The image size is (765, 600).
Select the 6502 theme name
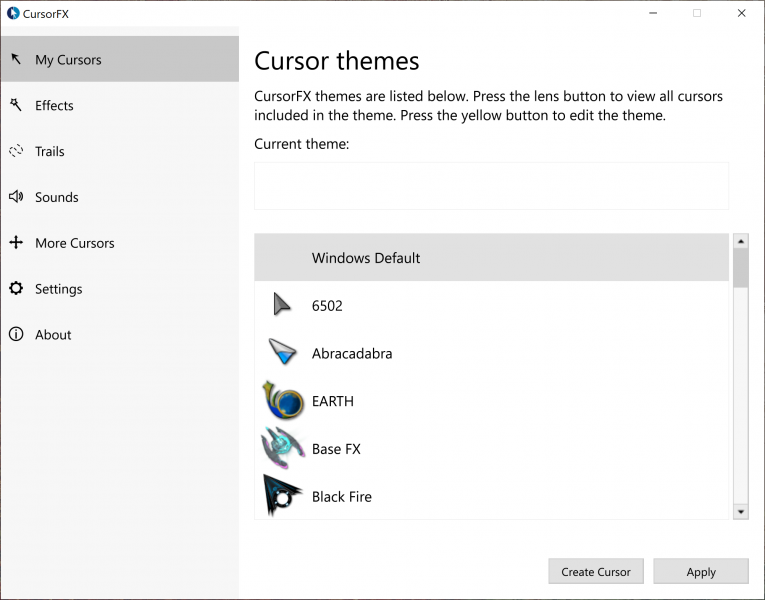327,305
